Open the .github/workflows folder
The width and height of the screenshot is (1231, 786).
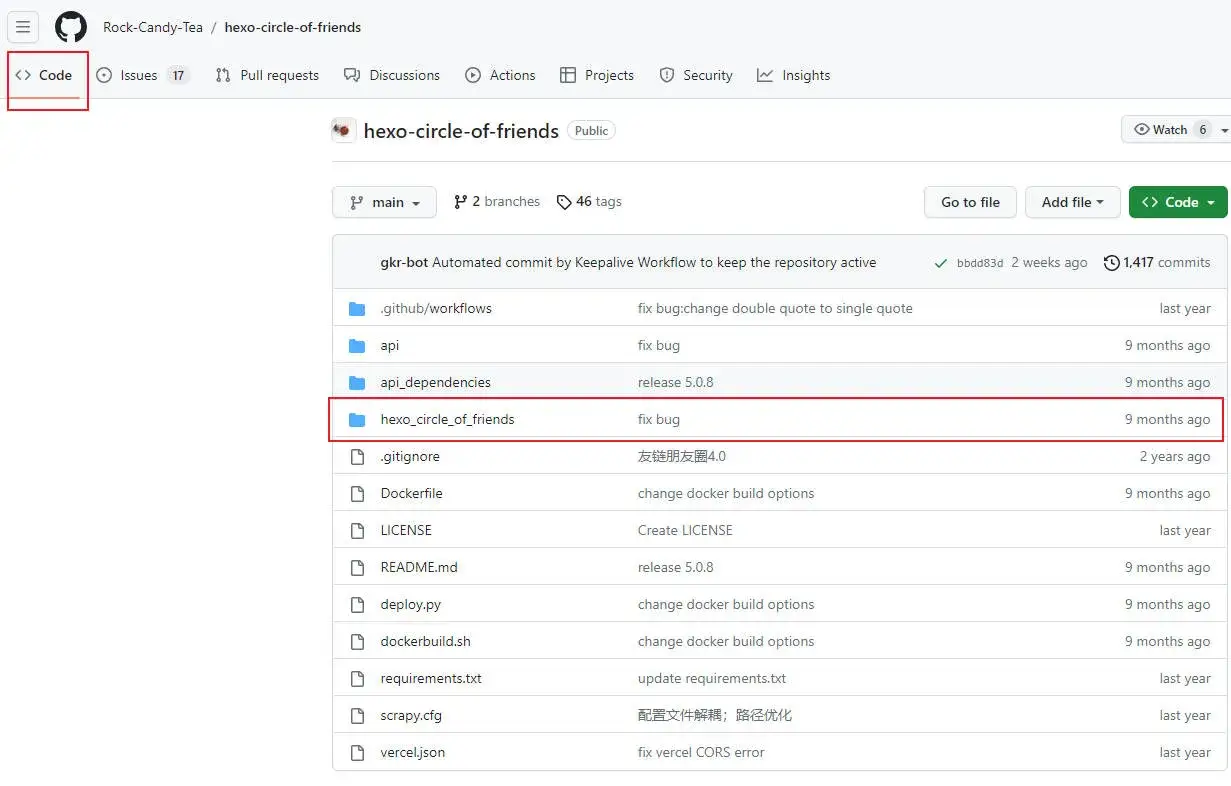436,309
